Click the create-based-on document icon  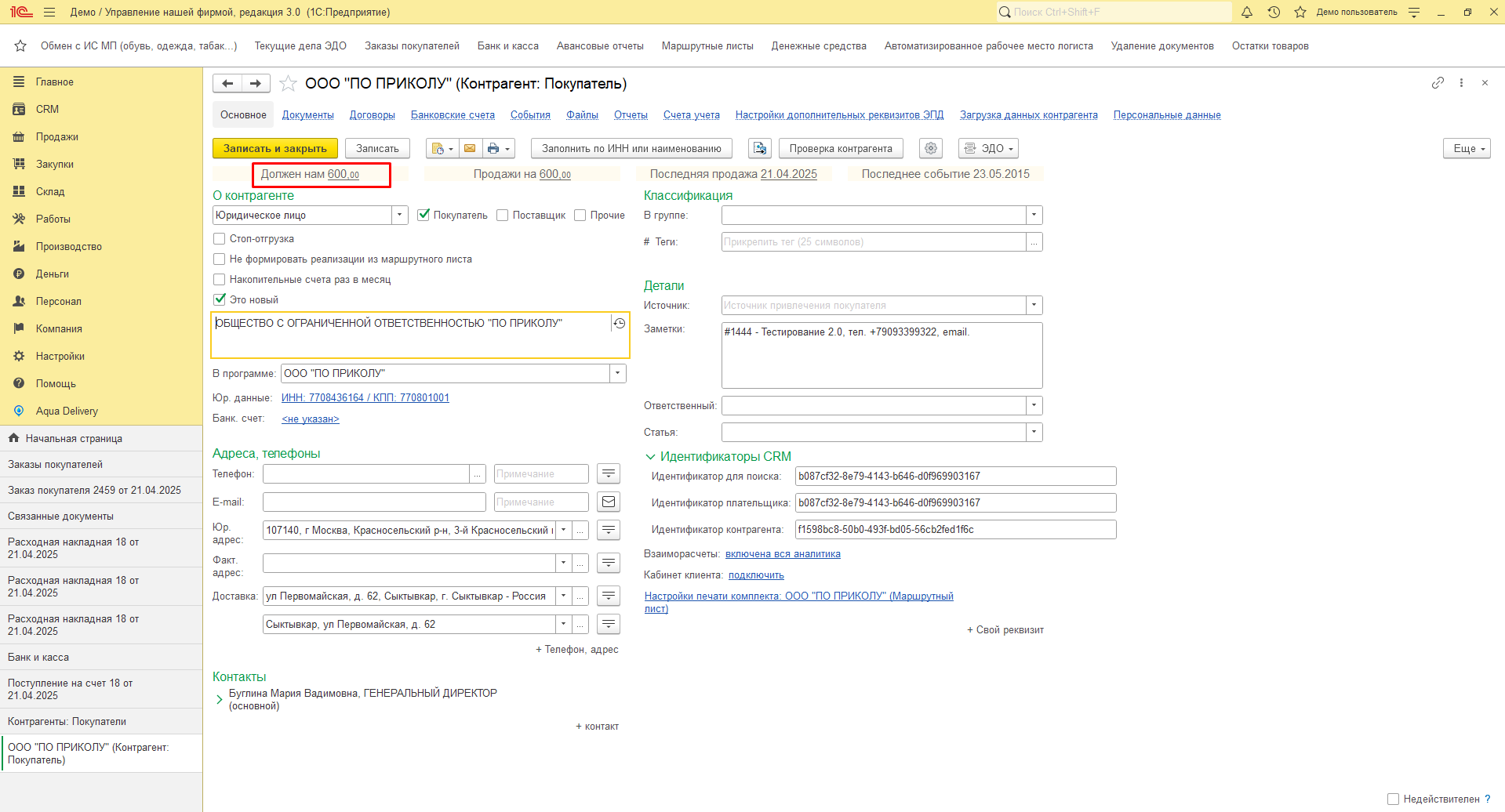(x=442, y=148)
